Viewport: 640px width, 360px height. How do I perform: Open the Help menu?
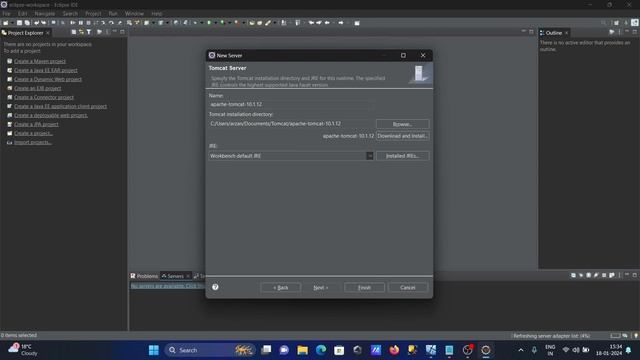[157, 13]
